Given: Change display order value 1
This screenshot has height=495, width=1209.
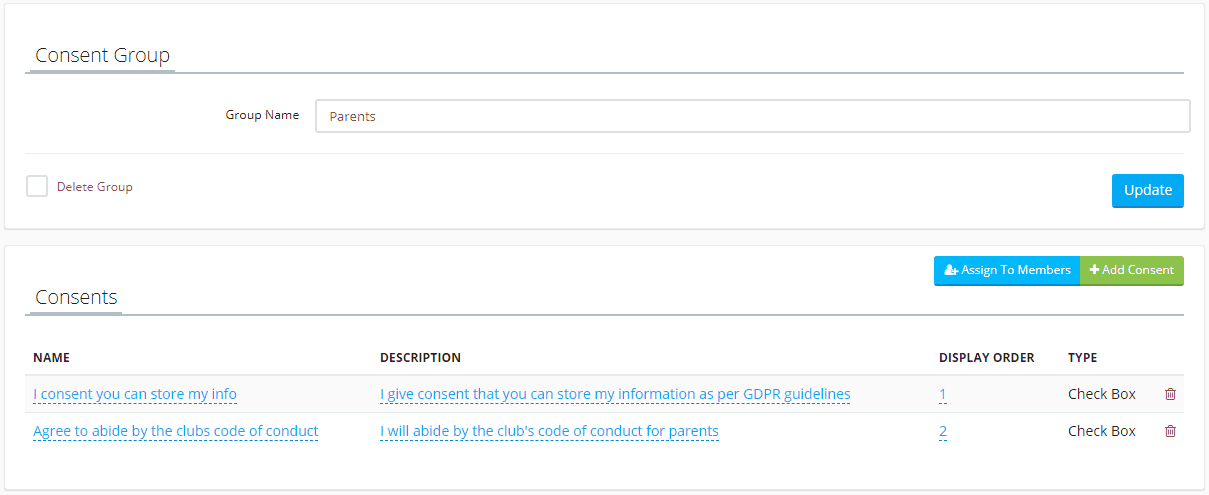Looking at the screenshot, I should tap(943, 394).
